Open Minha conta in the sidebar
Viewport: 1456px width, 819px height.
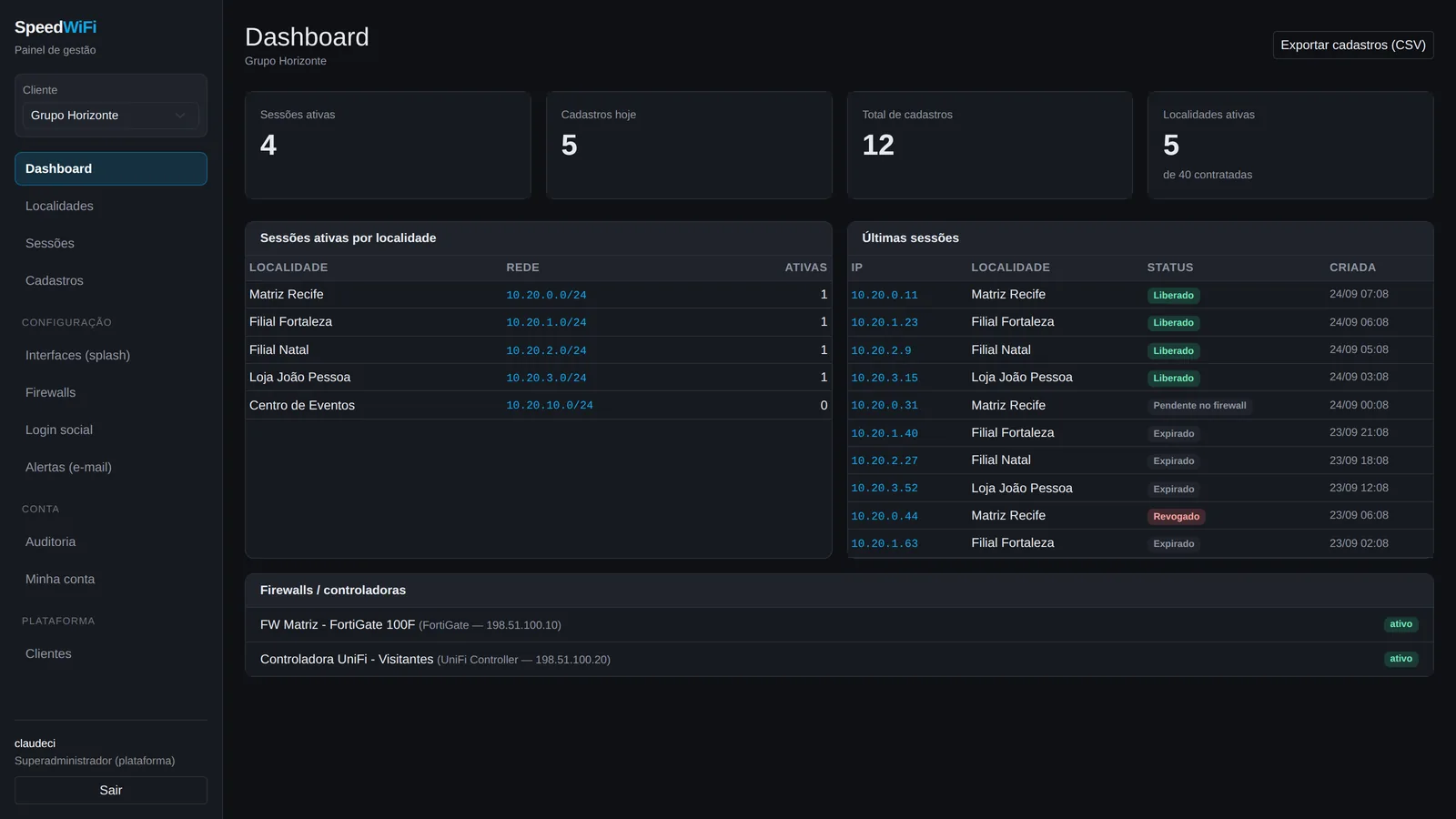[x=111, y=579]
